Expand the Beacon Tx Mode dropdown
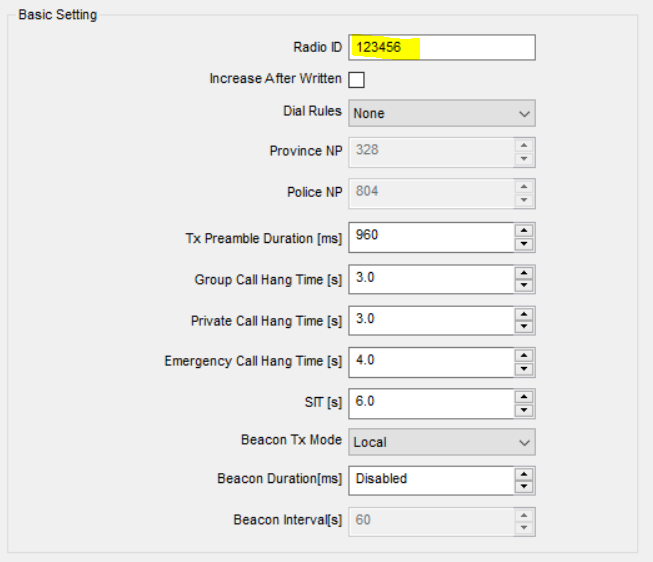 click(442, 442)
